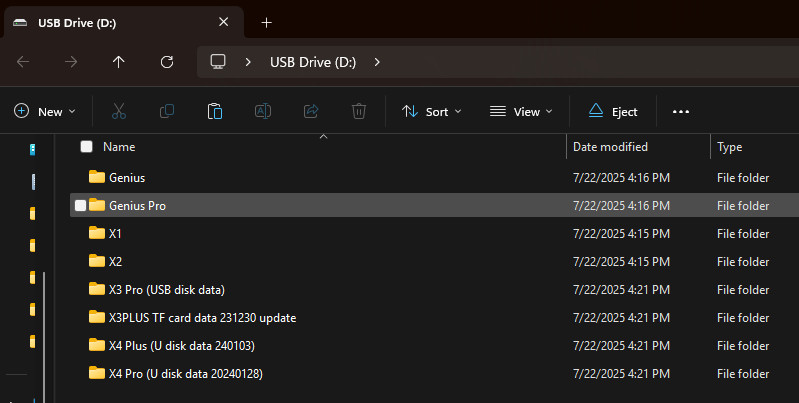Open the New dropdown menu
The height and width of the screenshot is (403, 799).
45,112
